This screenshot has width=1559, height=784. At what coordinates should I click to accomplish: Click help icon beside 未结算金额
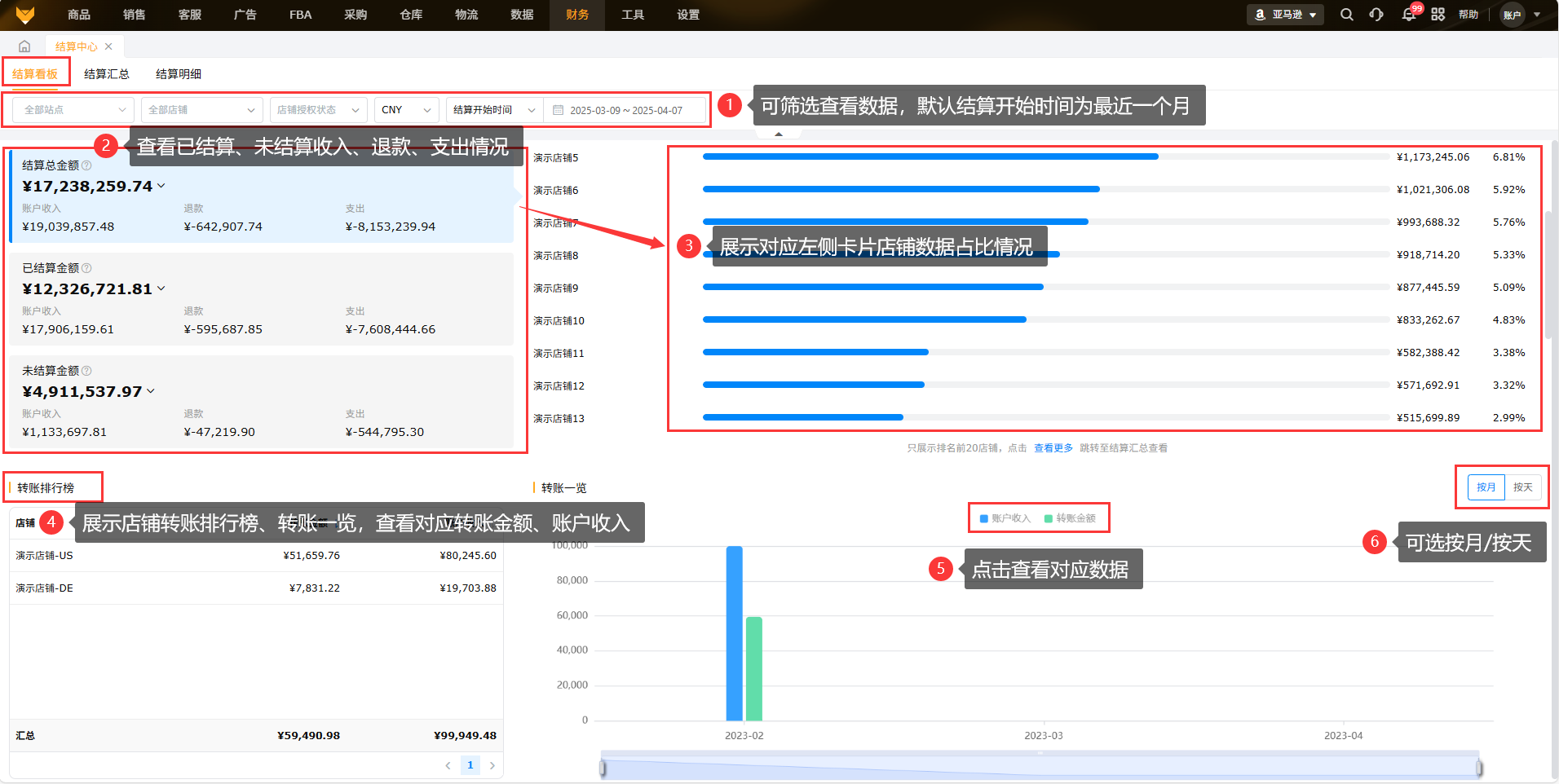click(86, 371)
